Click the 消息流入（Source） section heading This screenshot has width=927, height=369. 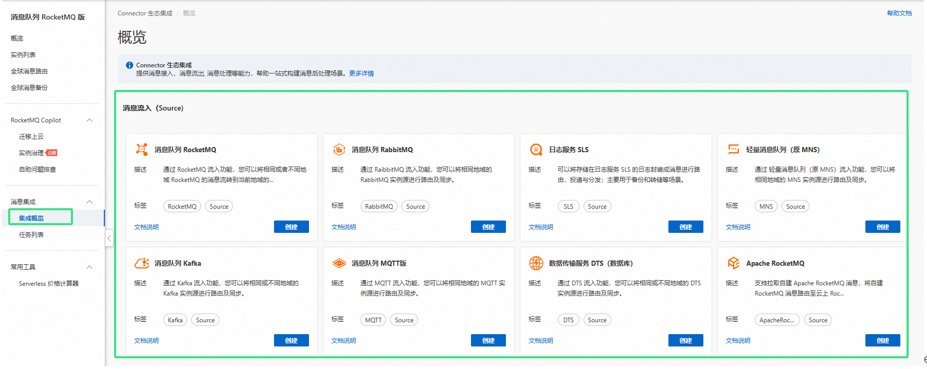tap(153, 108)
